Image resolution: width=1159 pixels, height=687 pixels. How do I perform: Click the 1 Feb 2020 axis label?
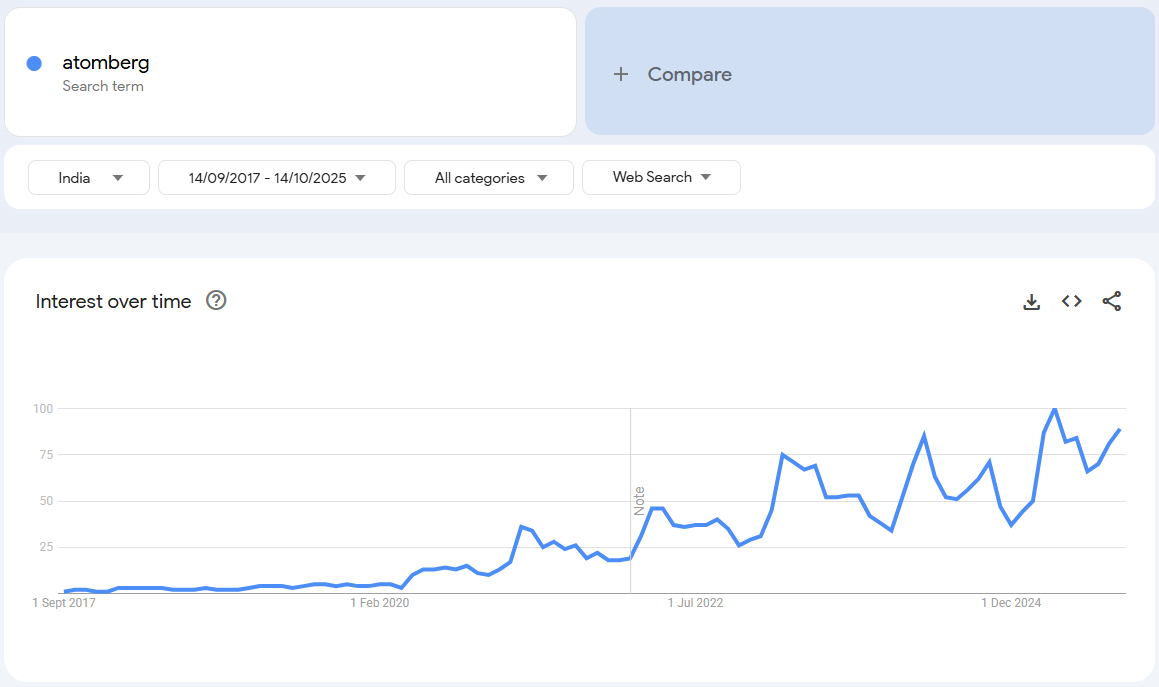pyautogui.click(x=380, y=603)
